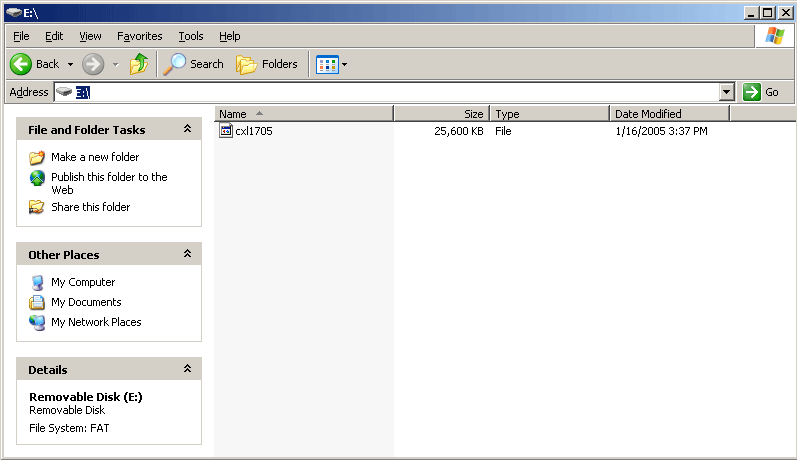Viewport: 797px width, 460px height.
Task: Click Make a new folder link
Action: 95,157
